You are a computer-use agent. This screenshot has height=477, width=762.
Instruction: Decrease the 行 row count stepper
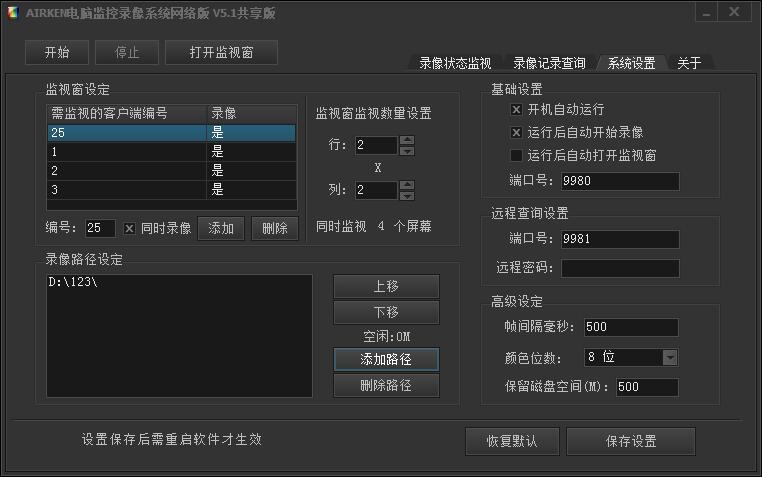point(407,151)
